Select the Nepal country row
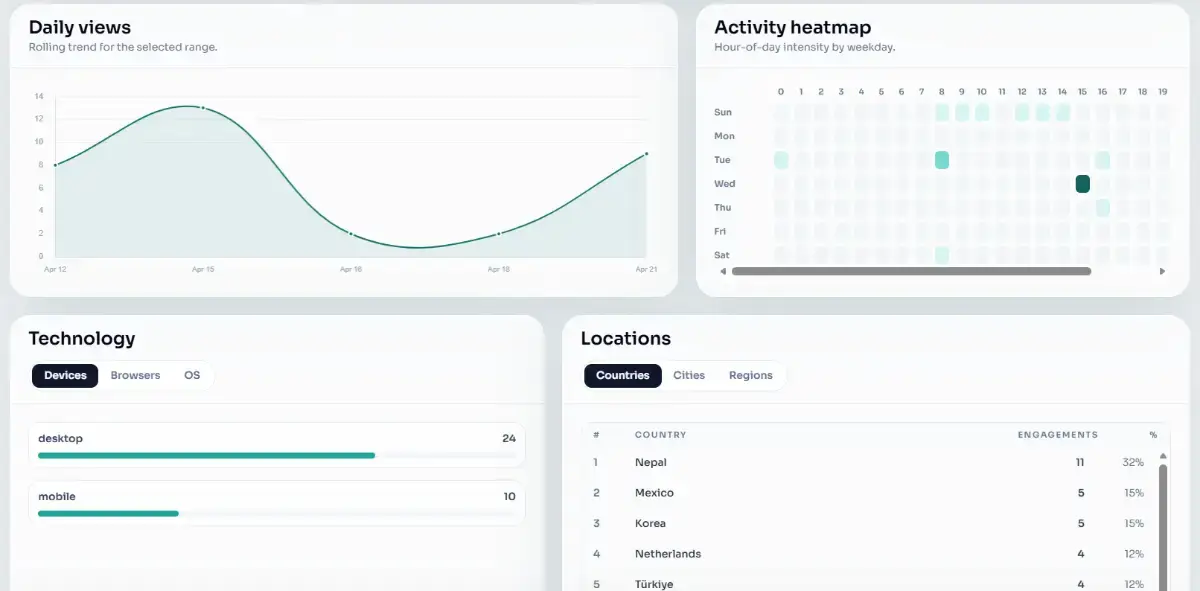 (x=869, y=462)
